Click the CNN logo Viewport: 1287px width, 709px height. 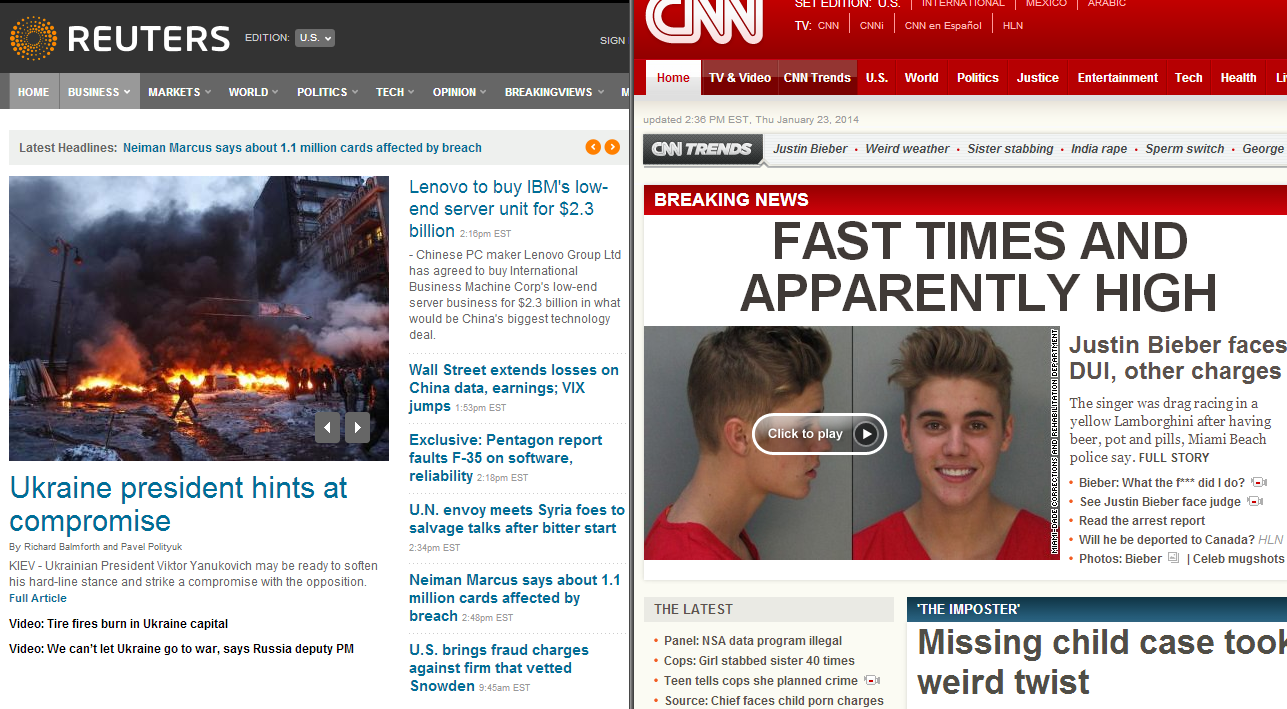[704, 20]
